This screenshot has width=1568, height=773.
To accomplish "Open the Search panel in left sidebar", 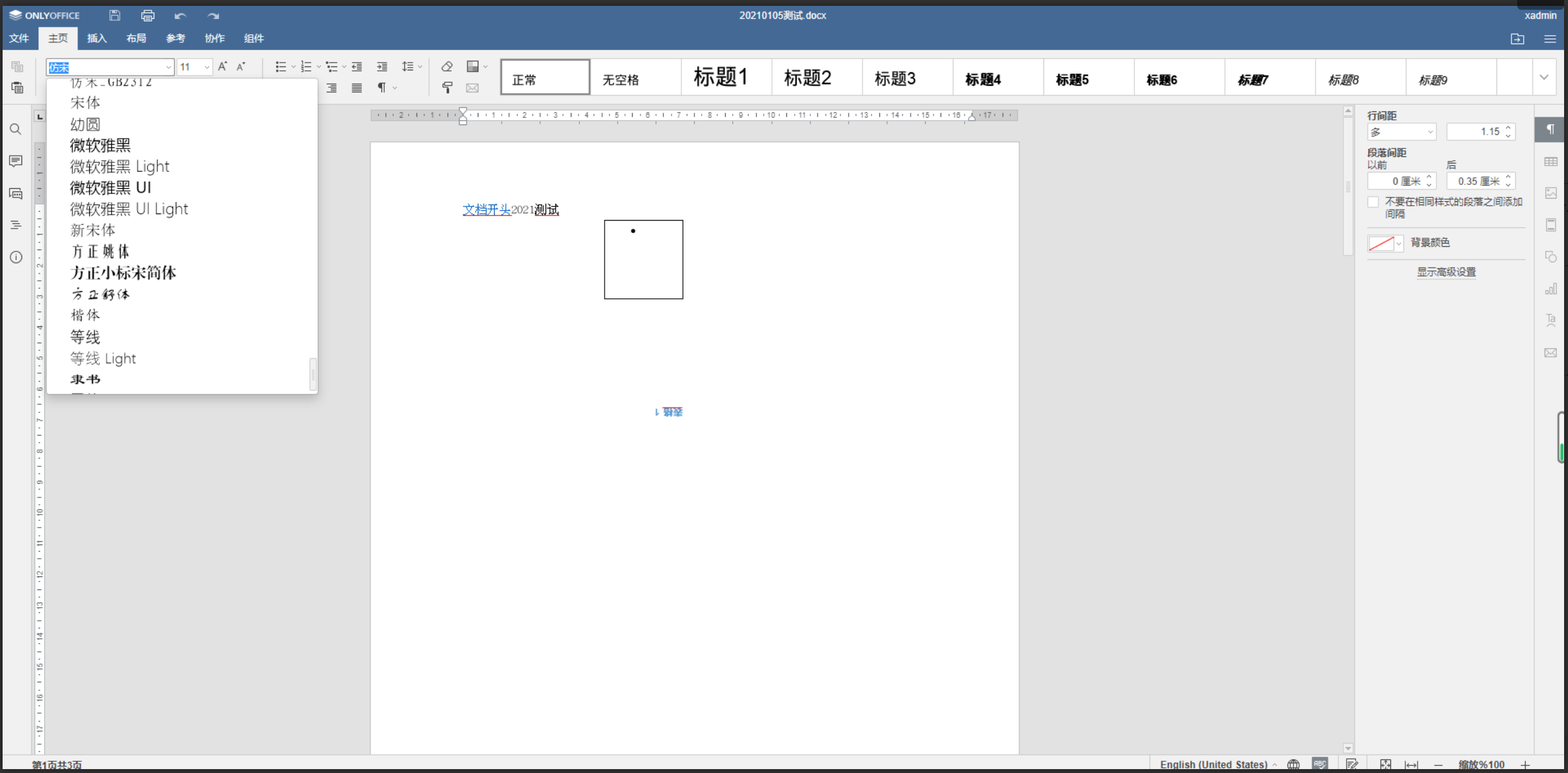I will click(x=16, y=130).
